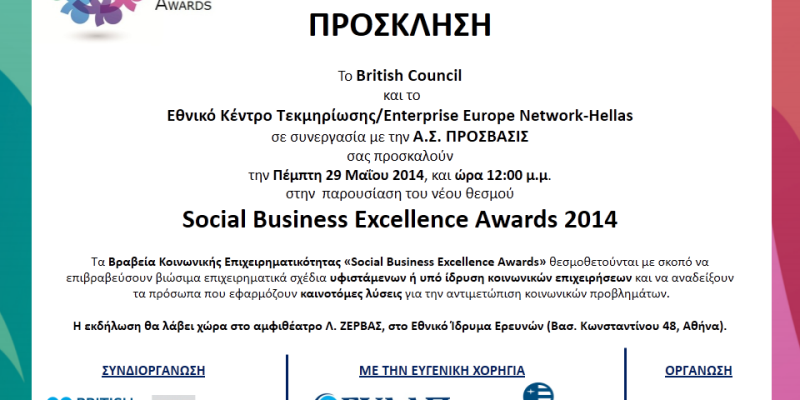This screenshot has width=800, height=400.
Task: Click the ΣΥΝΔΙΟΡΓΑΝΩΣΗ underlined heading
Action: [x=153, y=370]
